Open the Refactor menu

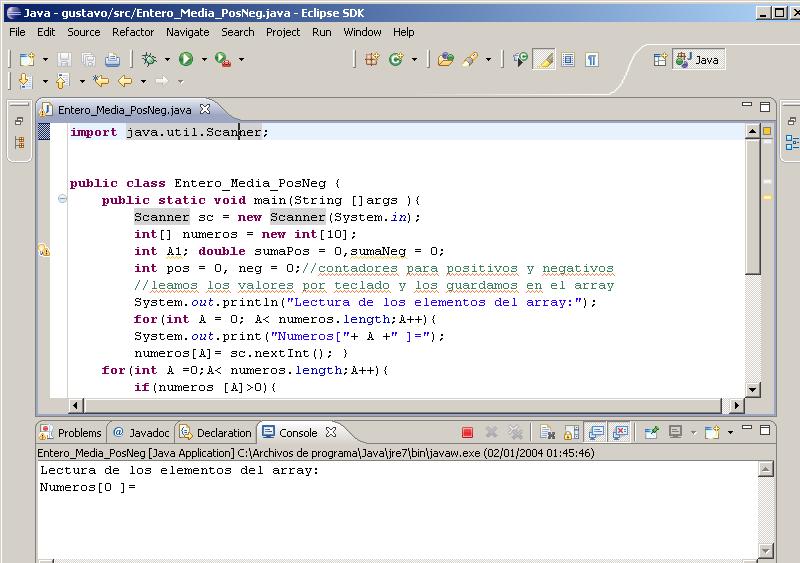point(133,32)
